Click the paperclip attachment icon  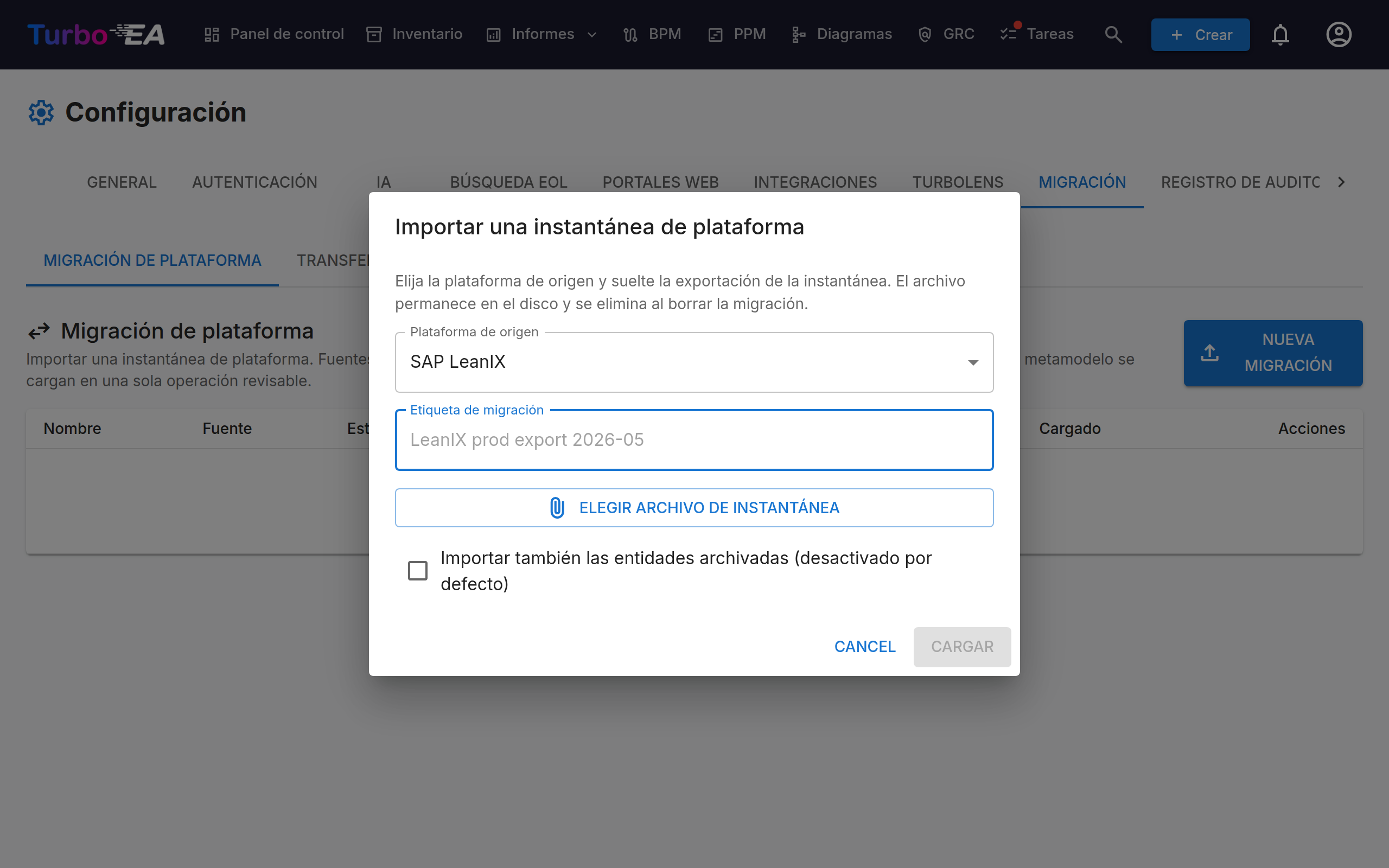pyautogui.click(x=557, y=508)
